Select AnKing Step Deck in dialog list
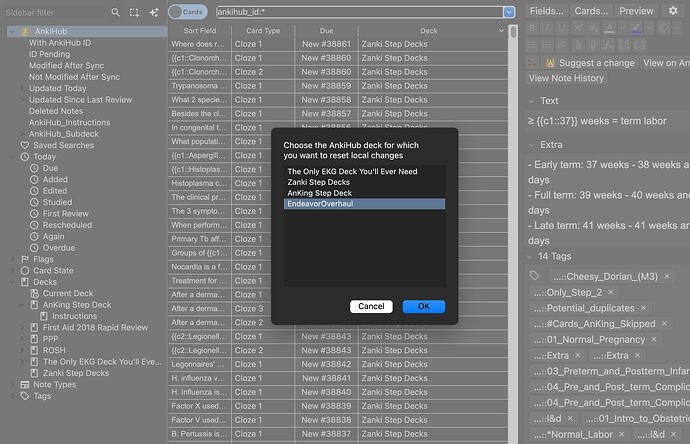Screen dimensions: 690x444 click(x=364, y=193)
